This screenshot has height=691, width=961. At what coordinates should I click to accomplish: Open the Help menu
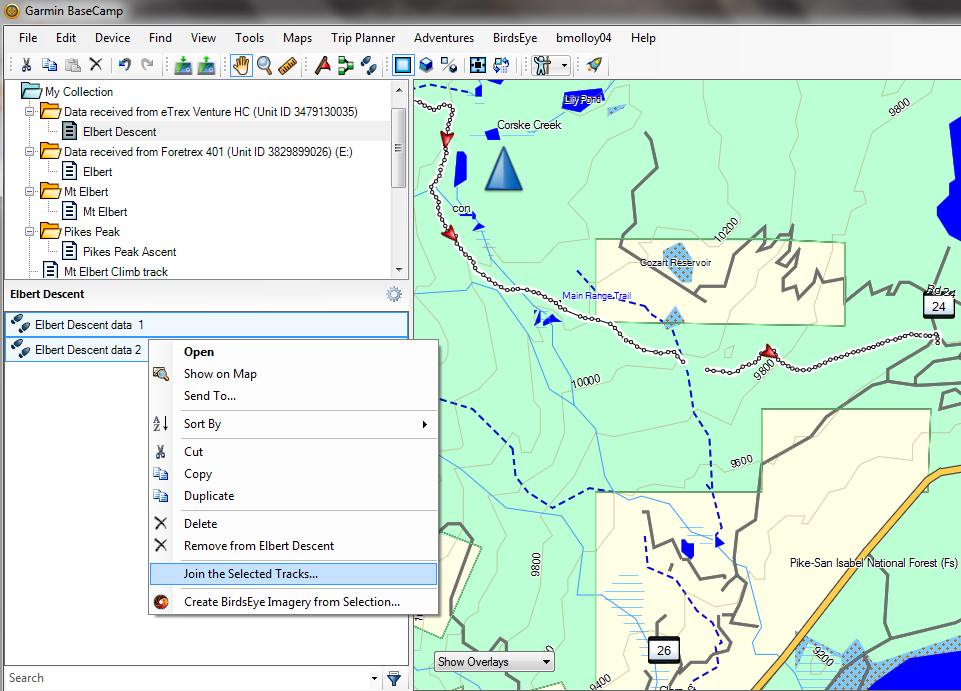tap(643, 38)
